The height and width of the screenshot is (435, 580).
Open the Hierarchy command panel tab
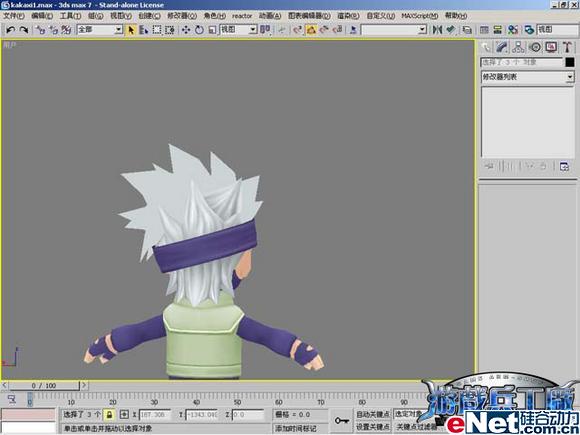pos(518,47)
